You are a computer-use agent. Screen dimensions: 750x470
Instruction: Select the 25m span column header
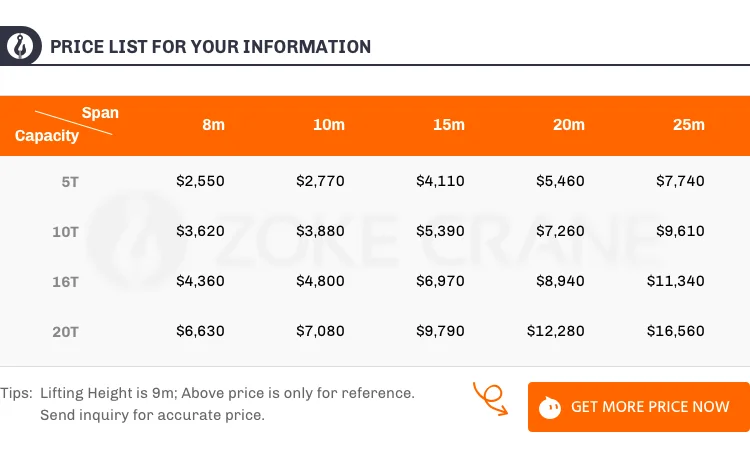(x=689, y=125)
